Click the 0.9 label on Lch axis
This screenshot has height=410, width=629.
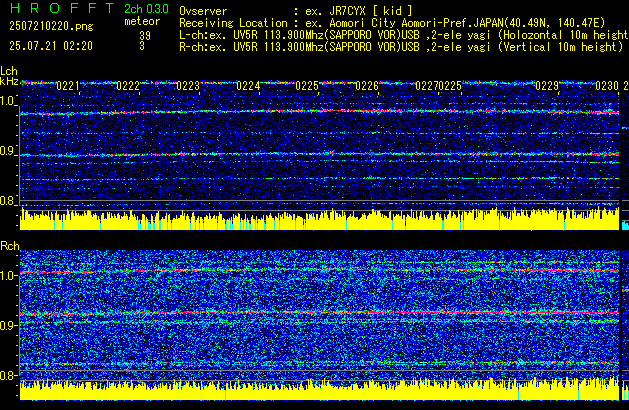coord(8,151)
